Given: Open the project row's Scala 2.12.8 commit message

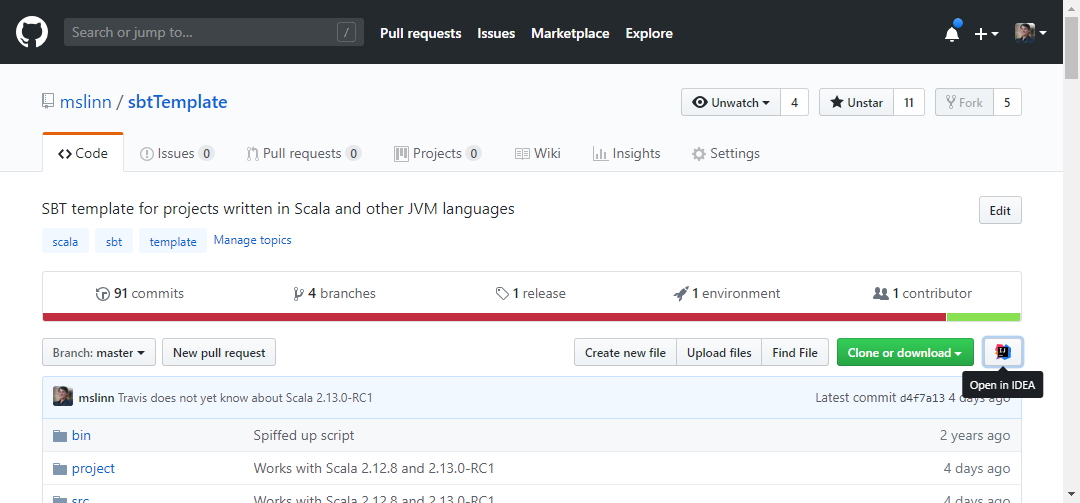Looking at the screenshot, I should (374, 469).
